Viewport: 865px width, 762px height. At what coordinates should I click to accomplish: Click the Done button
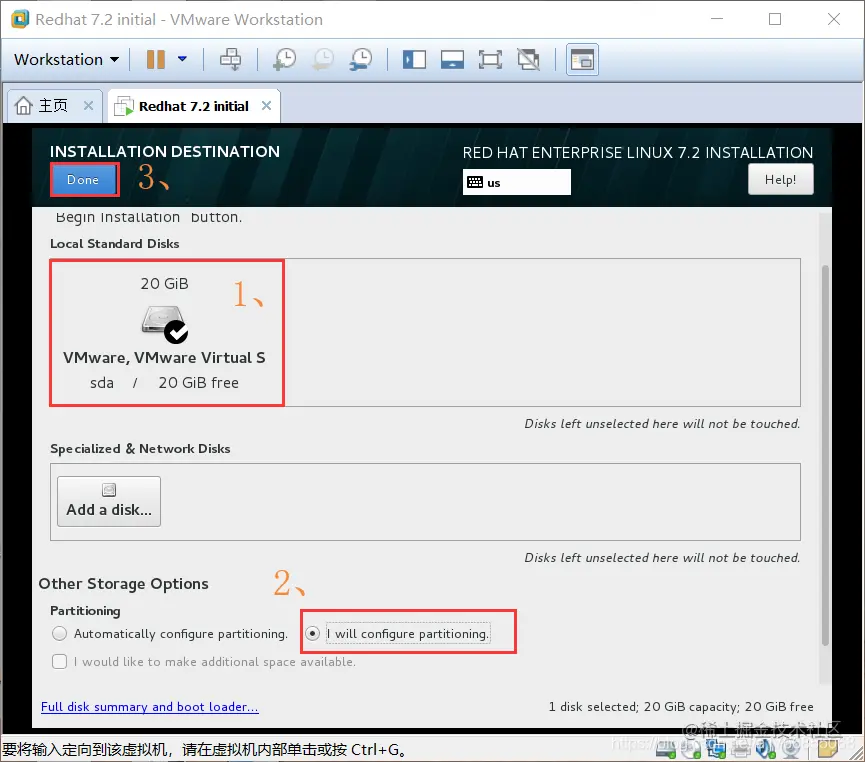coord(83,179)
